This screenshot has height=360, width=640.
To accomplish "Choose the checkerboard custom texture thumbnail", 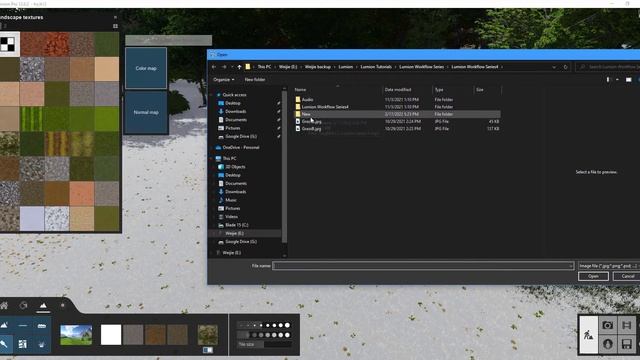I will (8, 44).
